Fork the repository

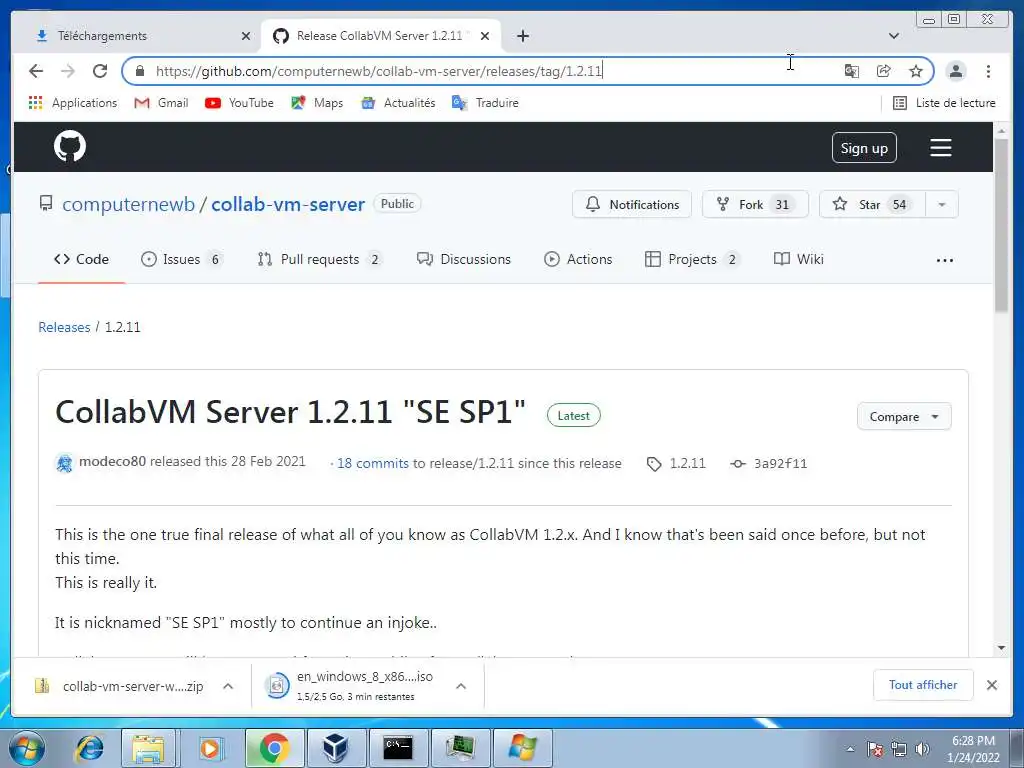point(755,204)
